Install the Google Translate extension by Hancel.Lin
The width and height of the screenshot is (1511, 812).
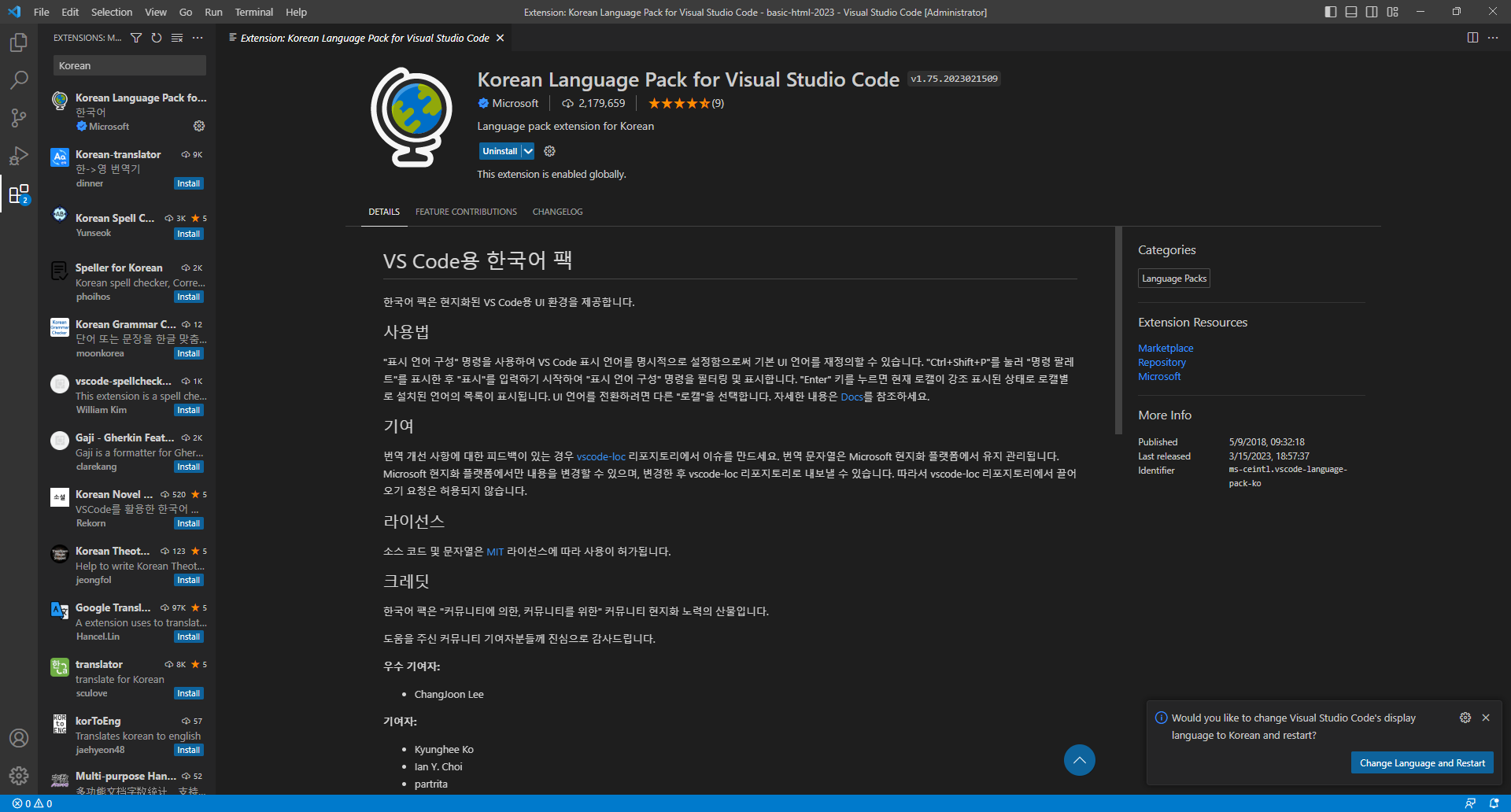(x=188, y=637)
